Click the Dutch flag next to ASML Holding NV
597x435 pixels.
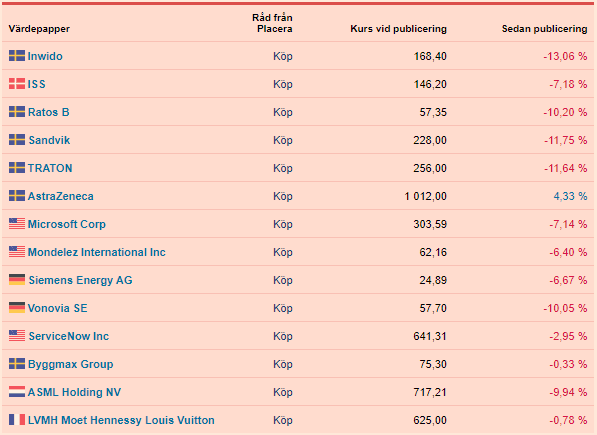coord(17,392)
